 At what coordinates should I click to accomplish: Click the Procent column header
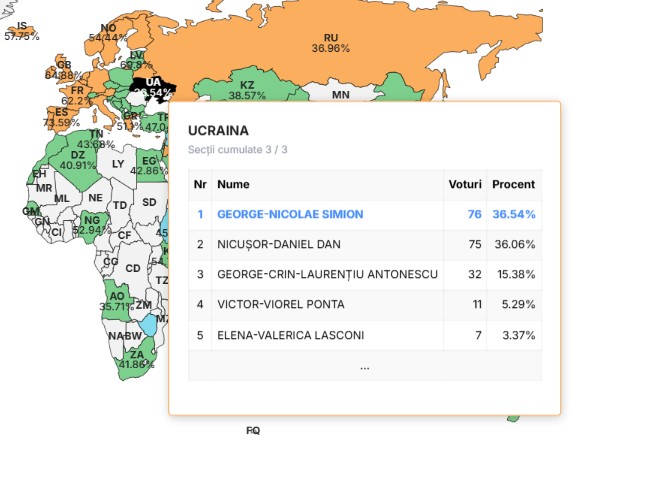tap(513, 184)
